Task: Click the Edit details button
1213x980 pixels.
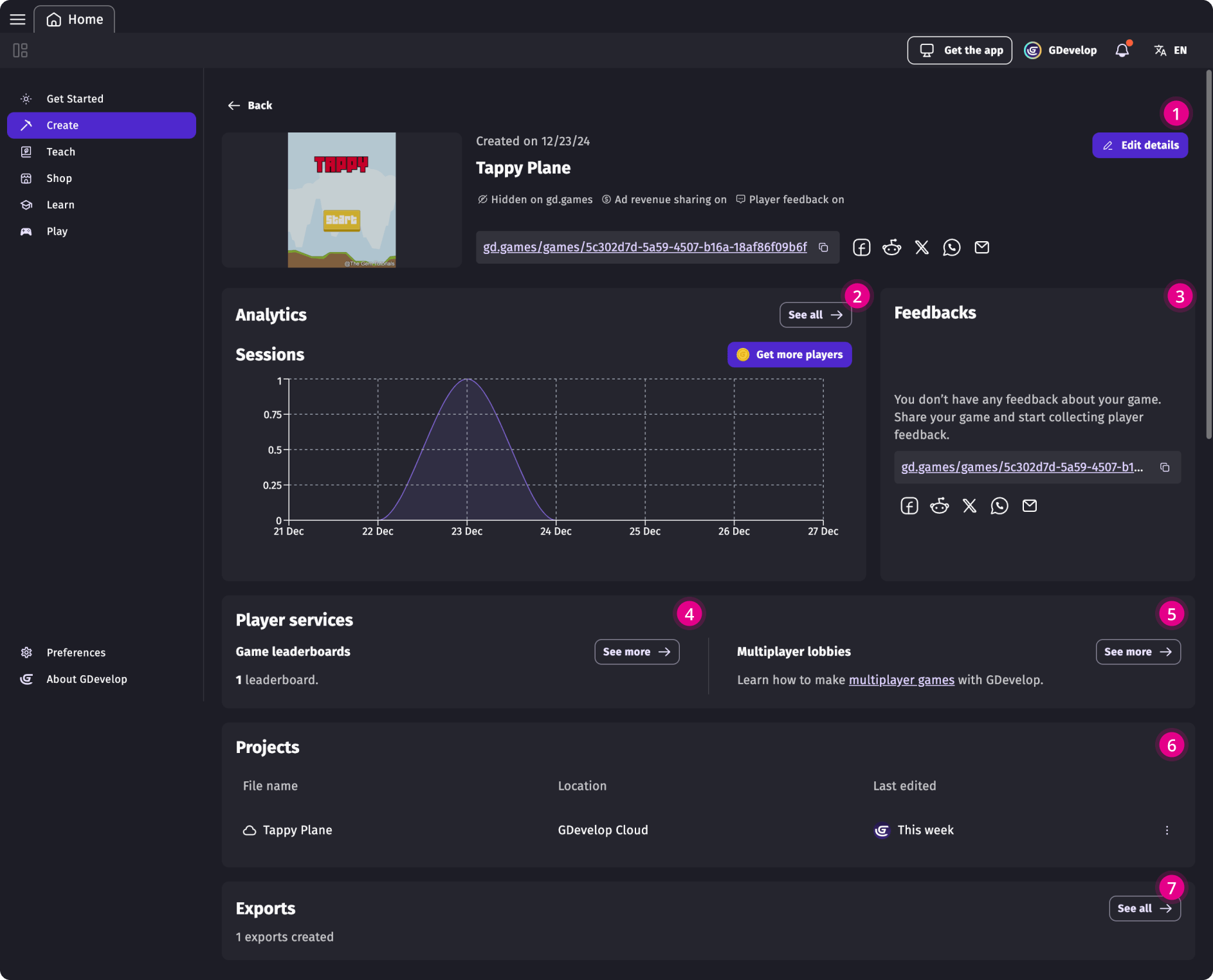Action: click(1138, 145)
